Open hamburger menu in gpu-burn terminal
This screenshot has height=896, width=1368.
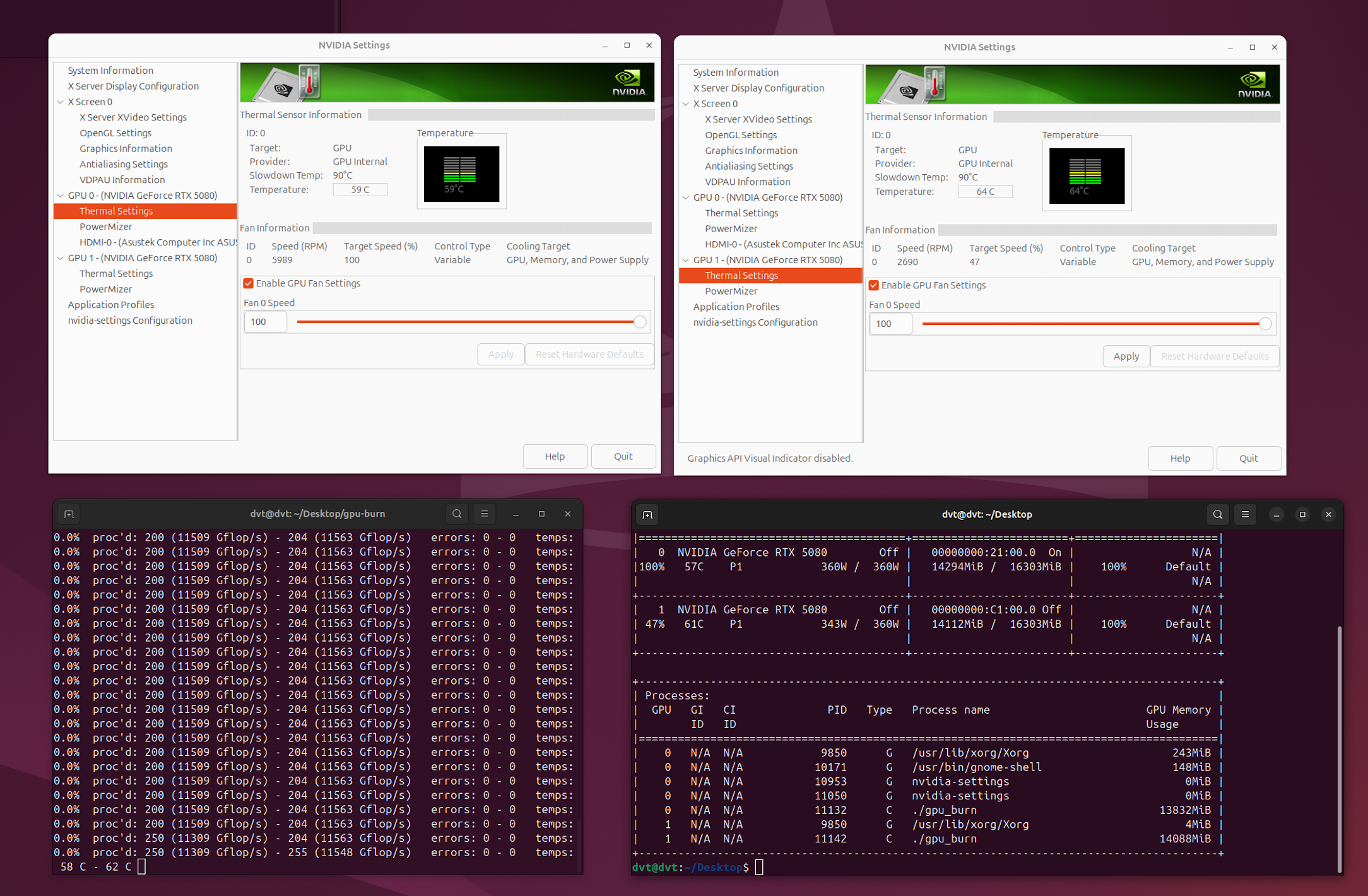point(484,514)
